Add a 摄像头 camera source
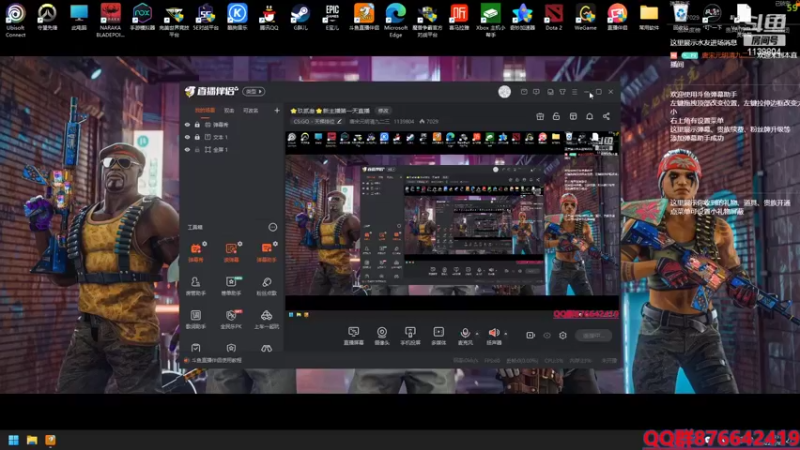The image size is (800, 450). (x=382, y=336)
